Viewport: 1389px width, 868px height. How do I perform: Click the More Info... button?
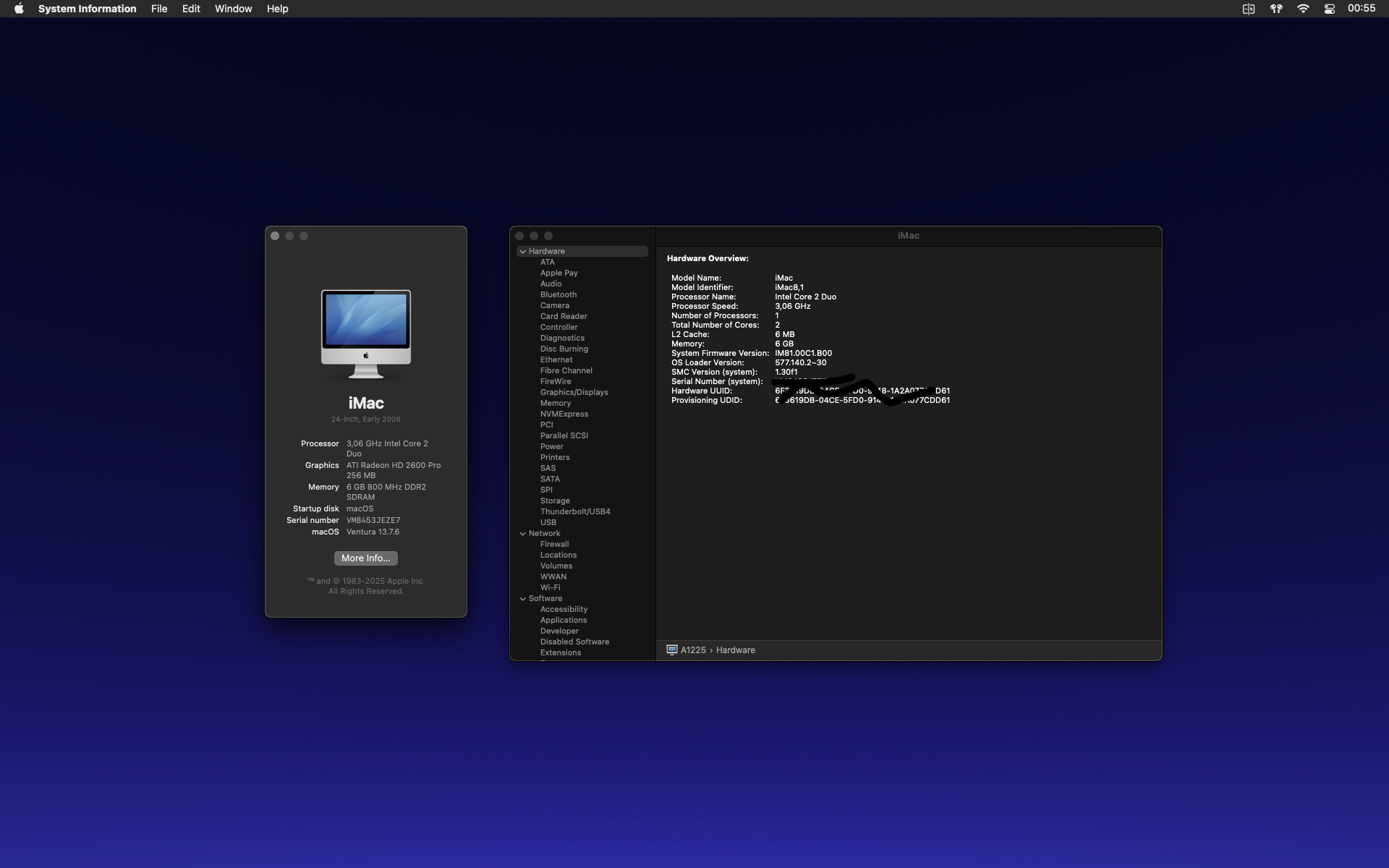point(365,558)
